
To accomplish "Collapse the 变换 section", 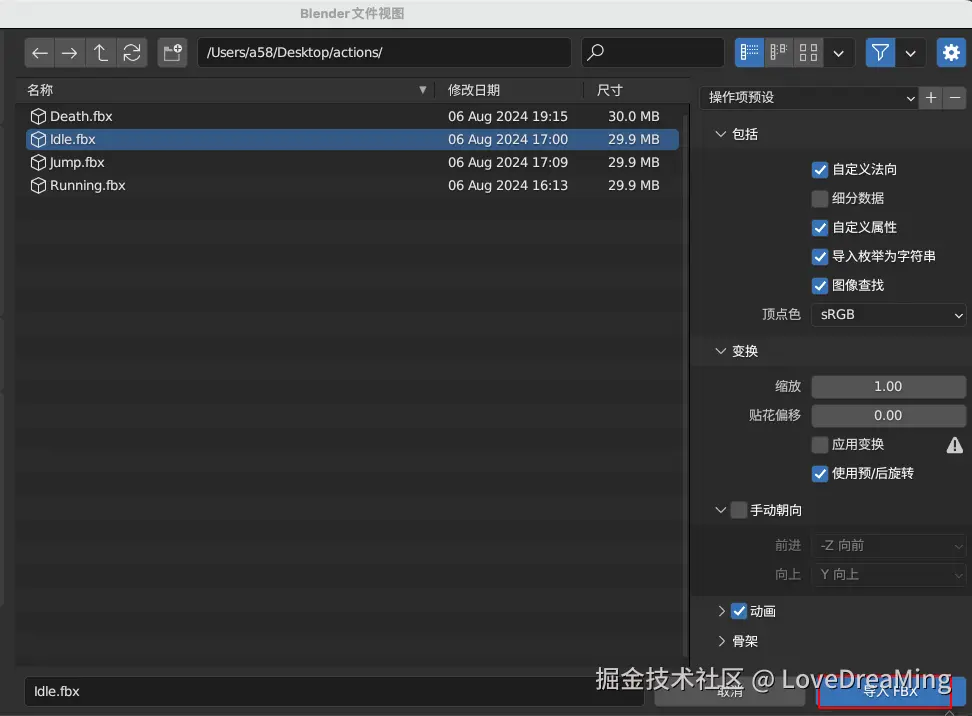I will pos(720,351).
